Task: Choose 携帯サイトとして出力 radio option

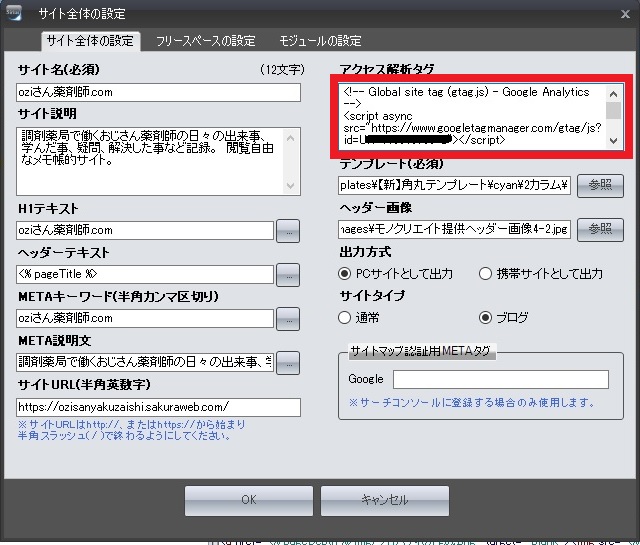Action: point(486,273)
